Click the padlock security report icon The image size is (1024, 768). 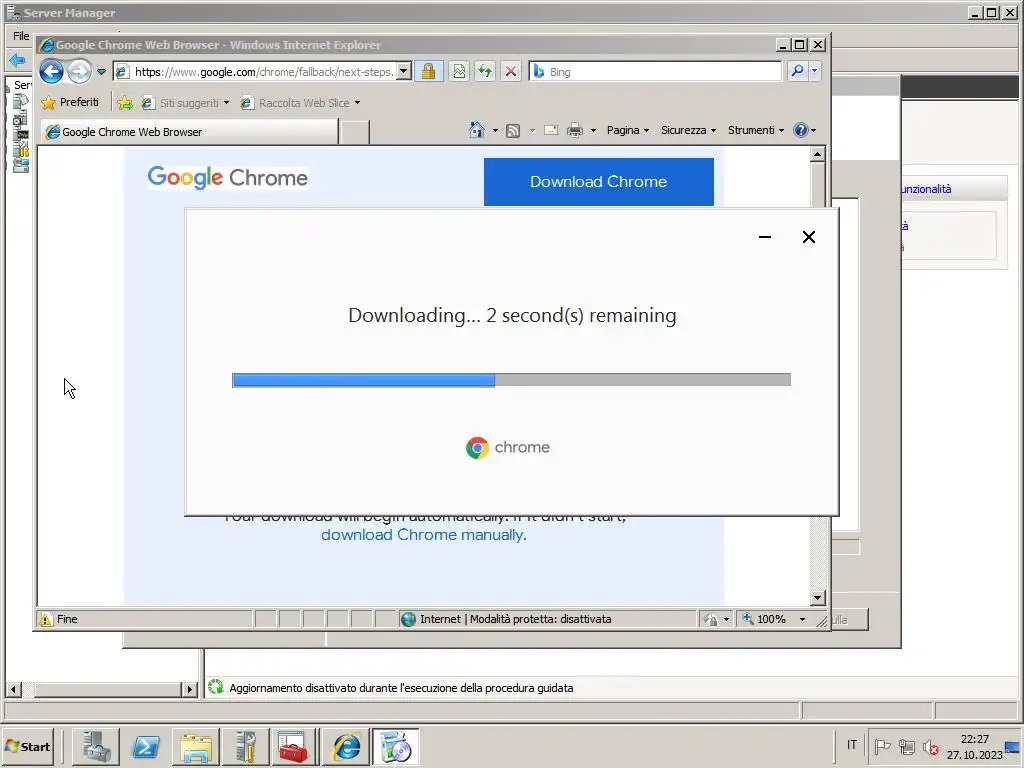(428, 71)
